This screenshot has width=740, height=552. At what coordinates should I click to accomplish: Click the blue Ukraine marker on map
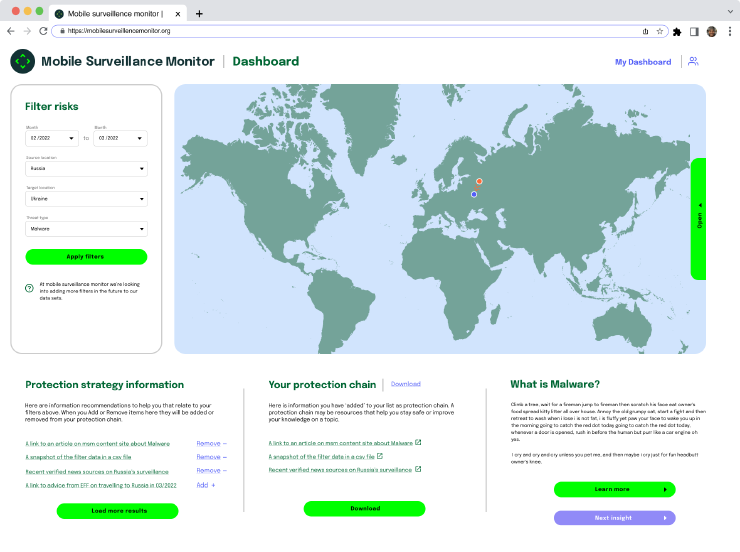pos(473,195)
